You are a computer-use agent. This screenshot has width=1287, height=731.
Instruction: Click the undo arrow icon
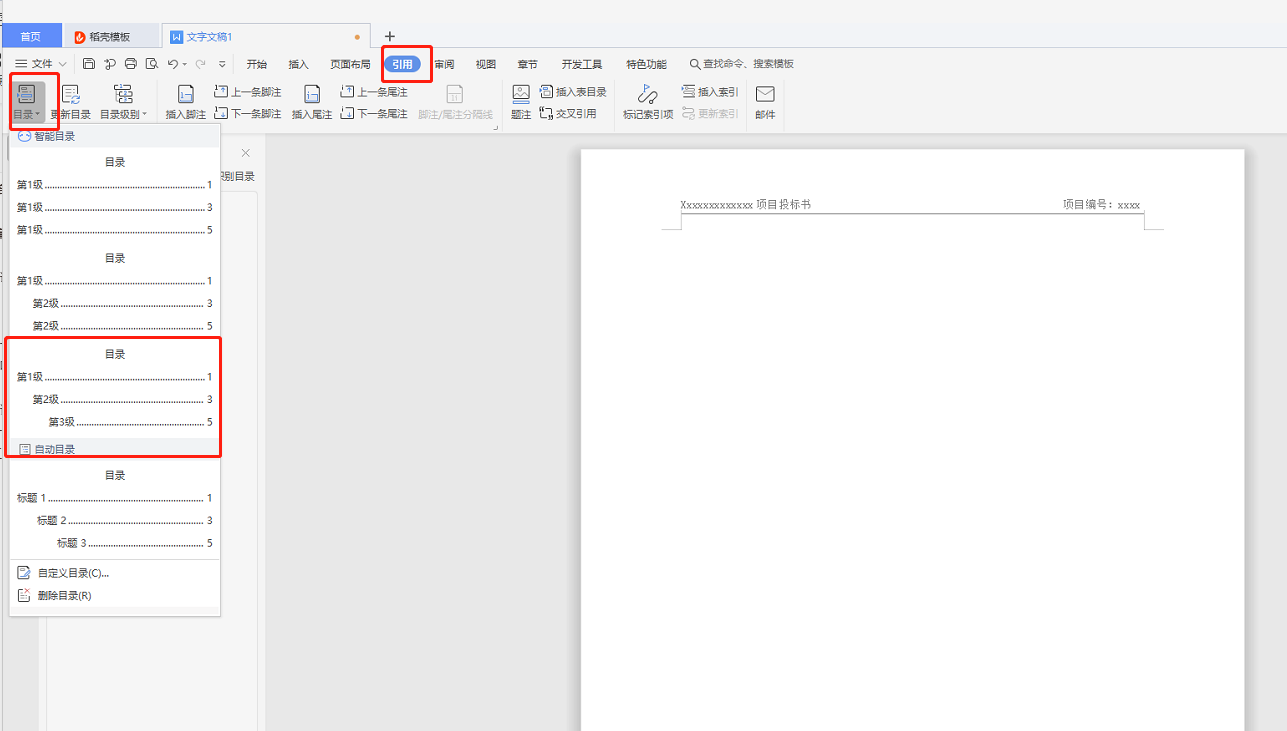[x=173, y=64]
